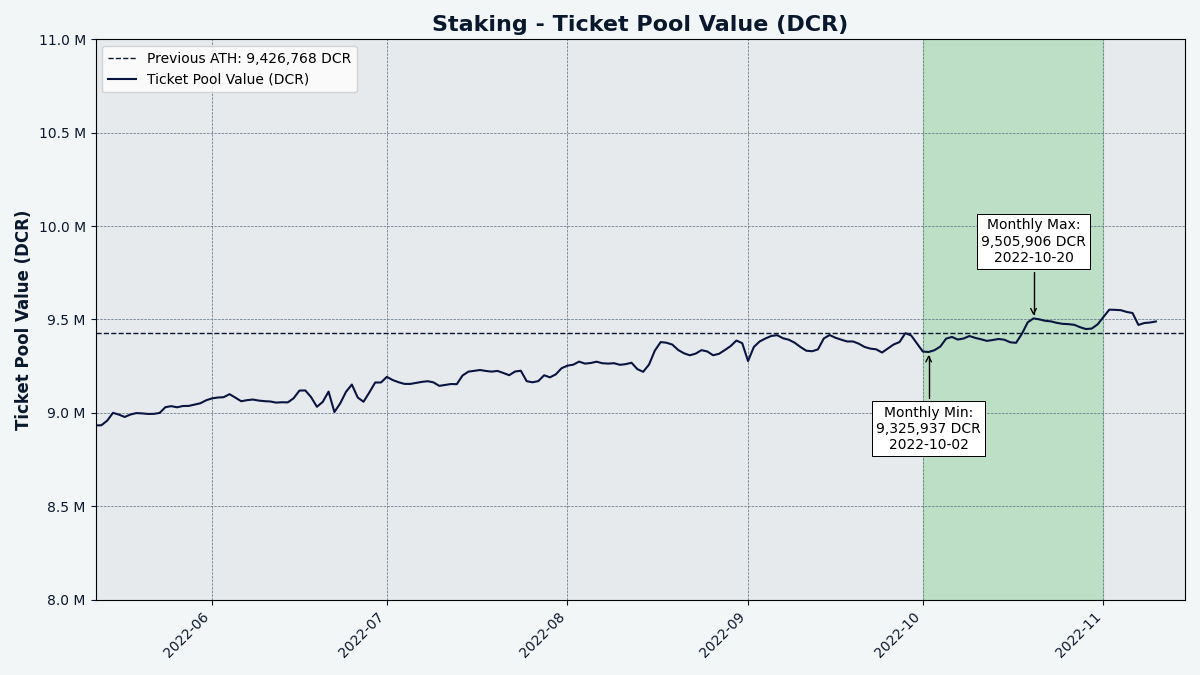Click the 2022-09 x-axis tick label
Viewport: 1200px width, 675px height.
pos(723,634)
